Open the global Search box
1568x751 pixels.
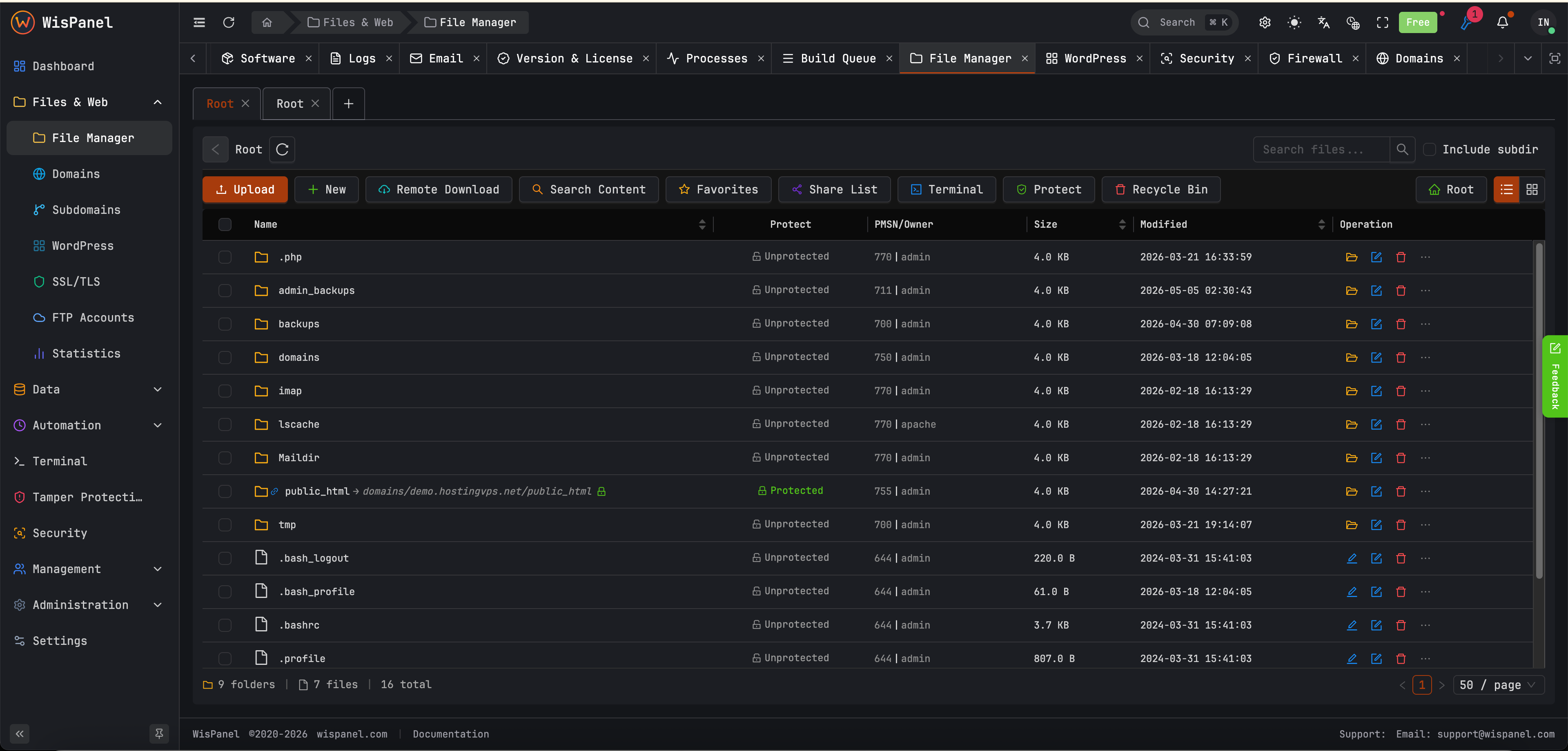click(1184, 22)
